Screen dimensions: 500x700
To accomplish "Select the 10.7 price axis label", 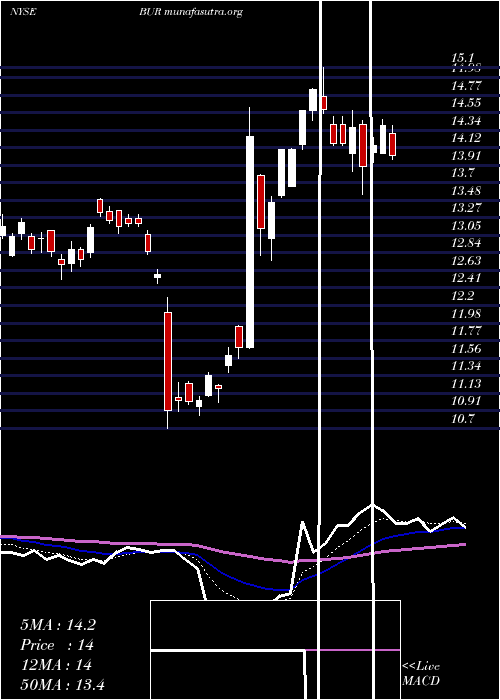I will (x=462, y=418).
